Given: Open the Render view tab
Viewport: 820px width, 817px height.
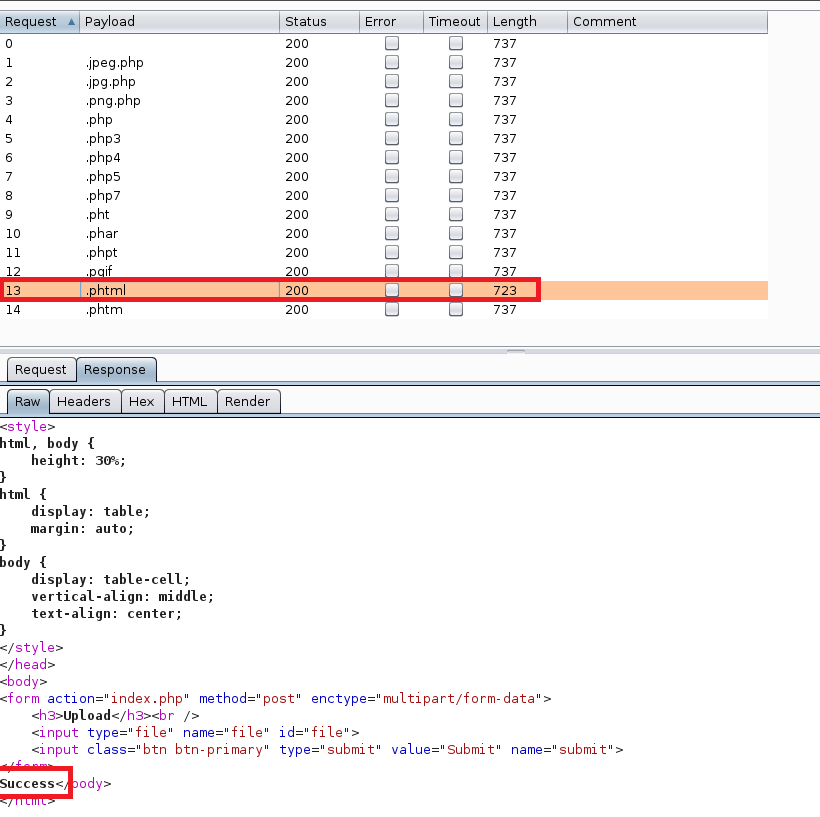Looking at the screenshot, I should (248, 401).
